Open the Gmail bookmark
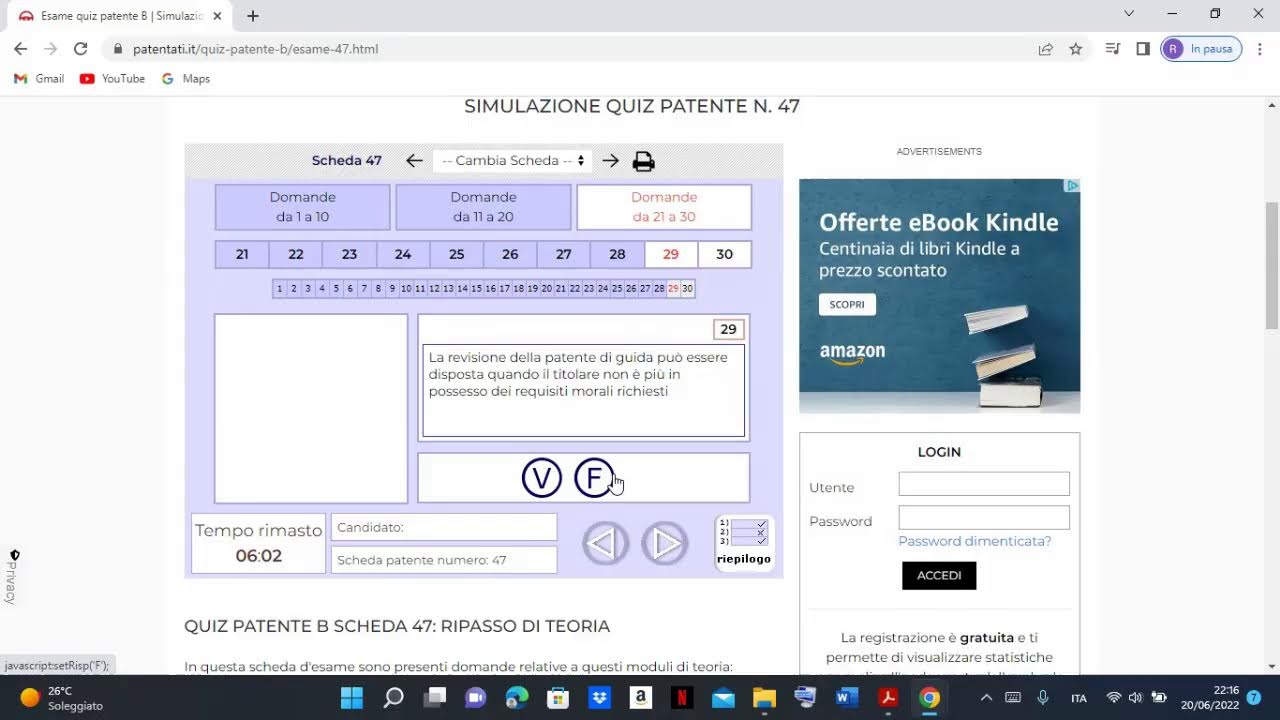This screenshot has height=720, width=1280. pyautogui.click(x=39, y=78)
